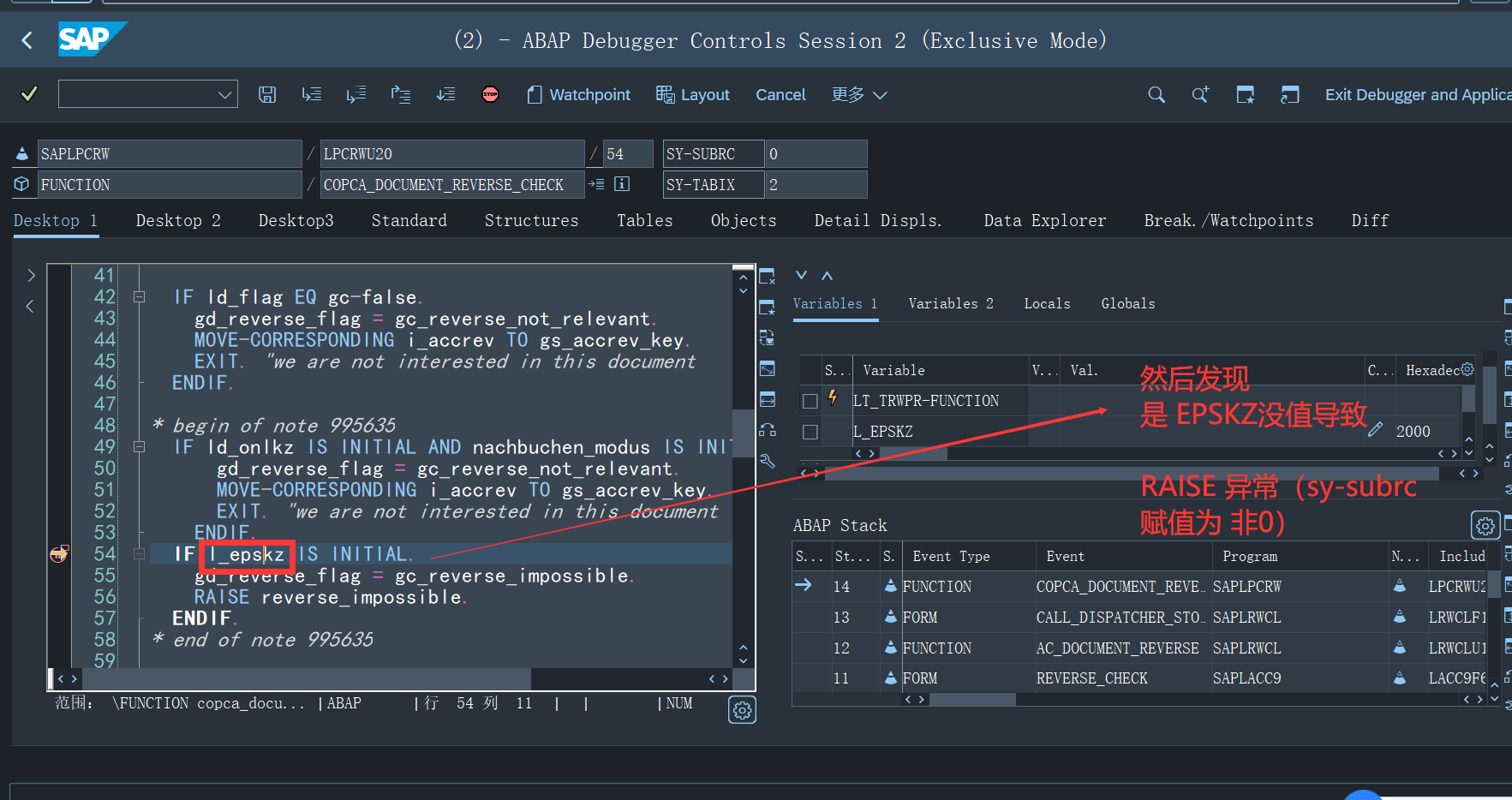Click down chevron above Variables tabs
The height and width of the screenshot is (800, 1512).
pyautogui.click(x=801, y=275)
